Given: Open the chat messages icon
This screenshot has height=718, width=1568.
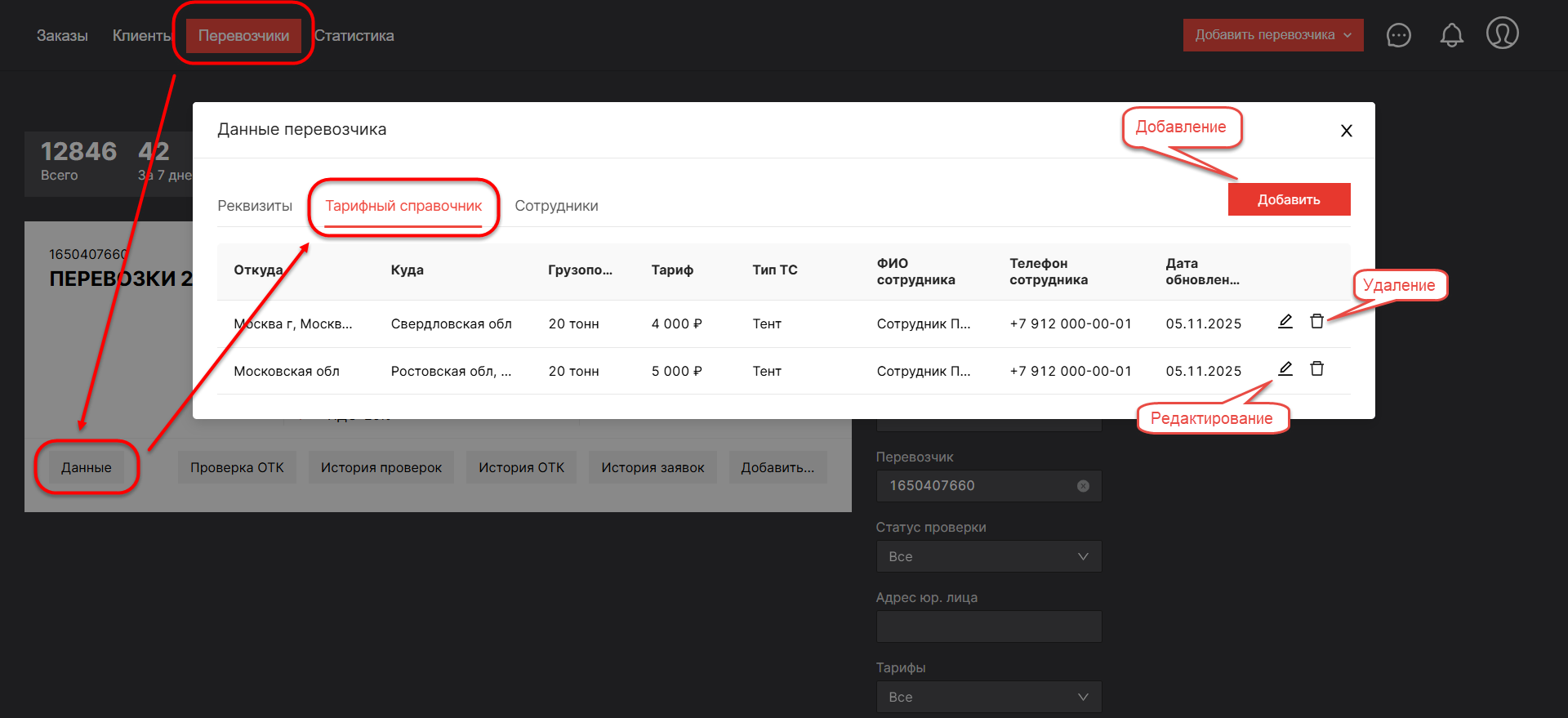Looking at the screenshot, I should (1398, 35).
